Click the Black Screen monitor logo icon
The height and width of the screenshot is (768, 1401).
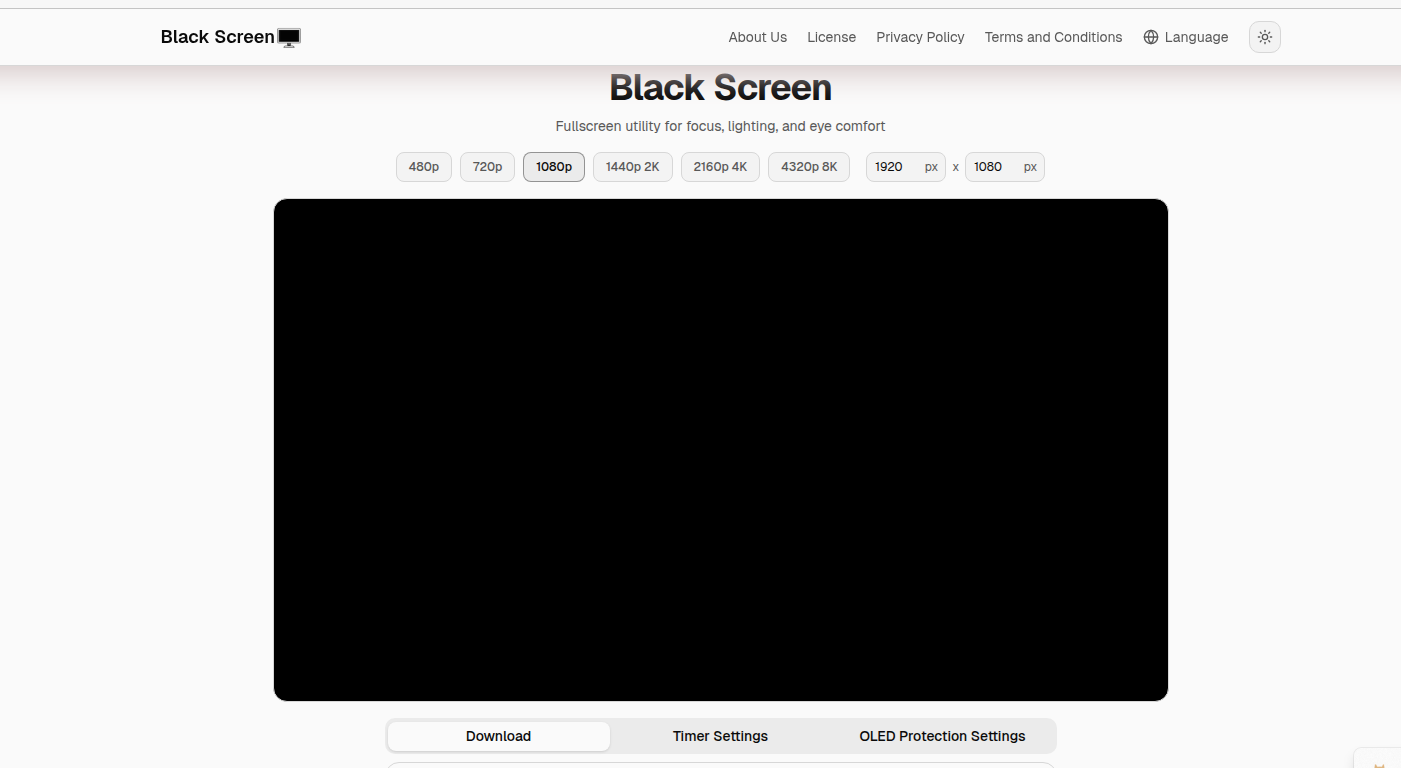(x=288, y=36)
